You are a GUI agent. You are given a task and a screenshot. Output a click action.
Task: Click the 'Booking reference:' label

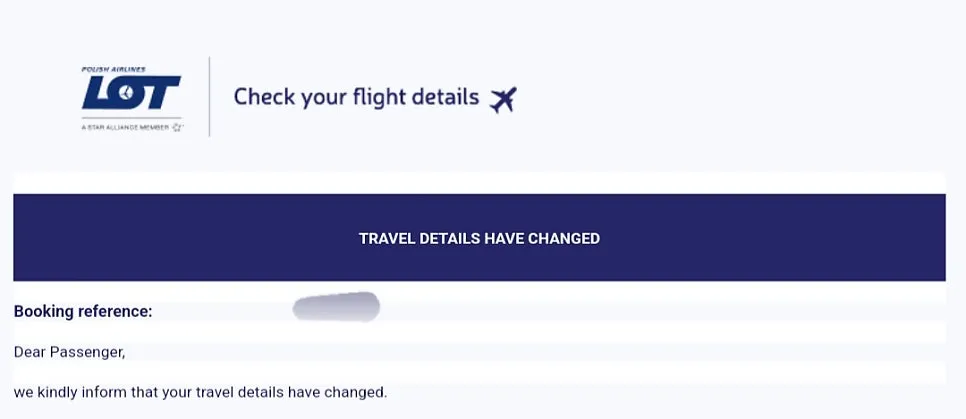coord(83,311)
